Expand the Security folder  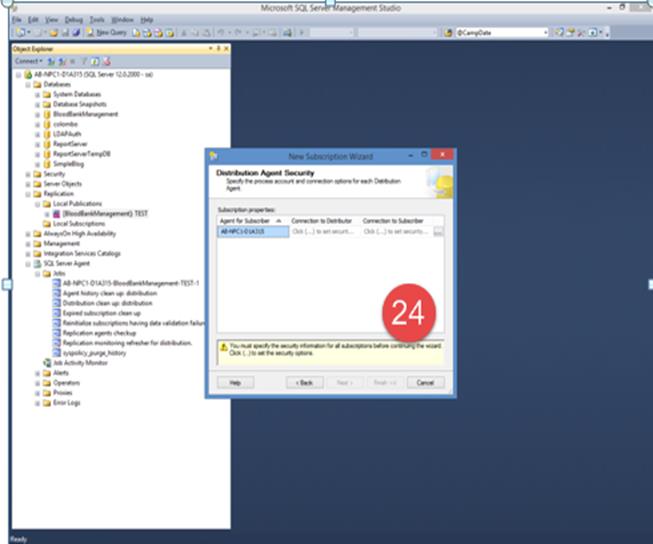[28, 174]
